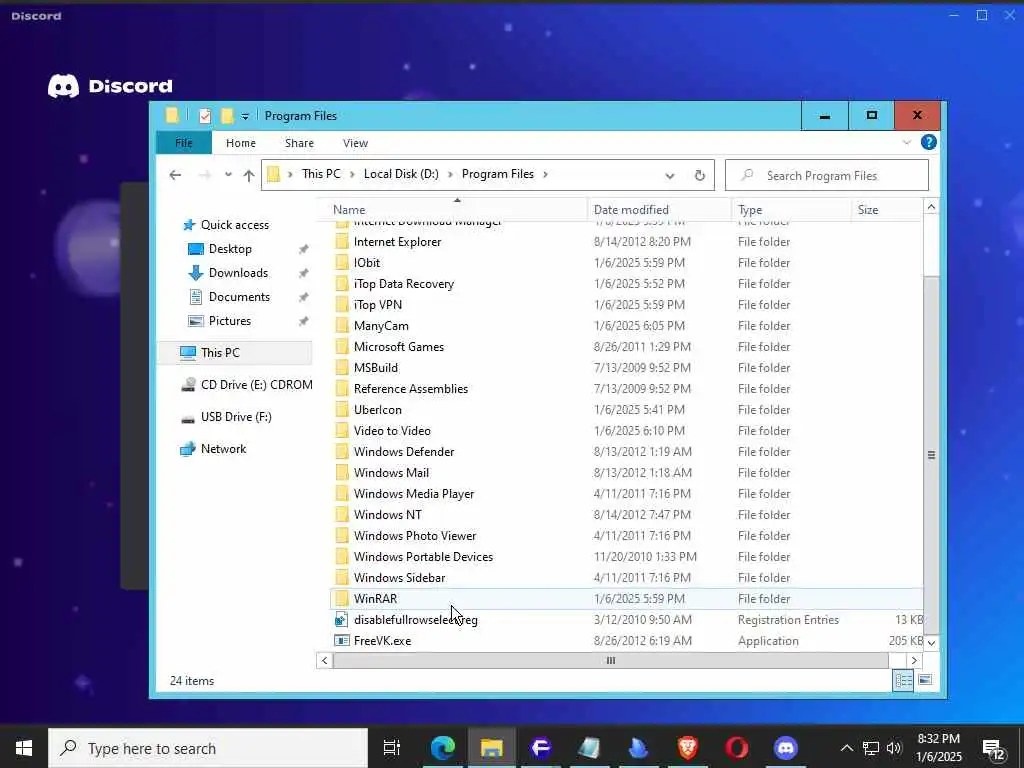Select the disablefullrowselect registry file icon

coord(342,620)
